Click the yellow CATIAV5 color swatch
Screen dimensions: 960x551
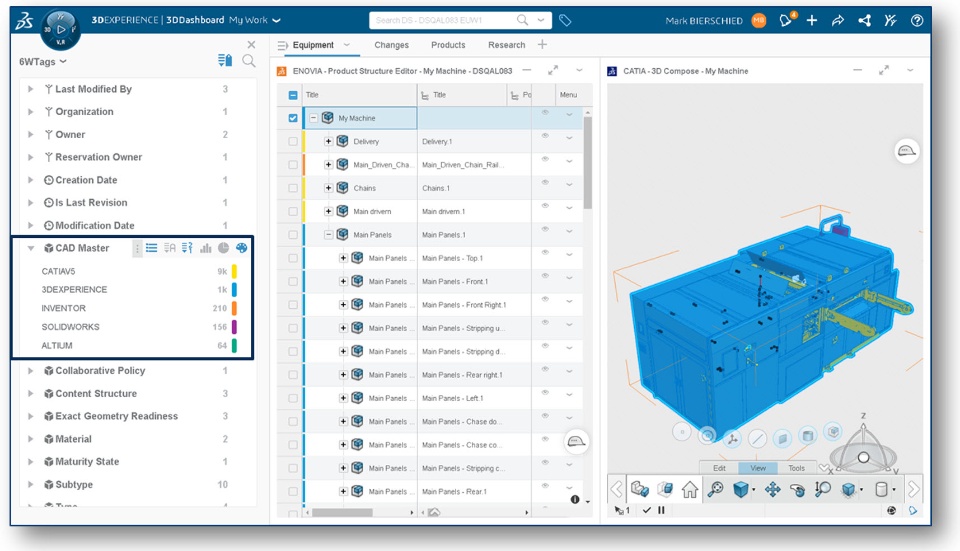click(x=234, y=271)
